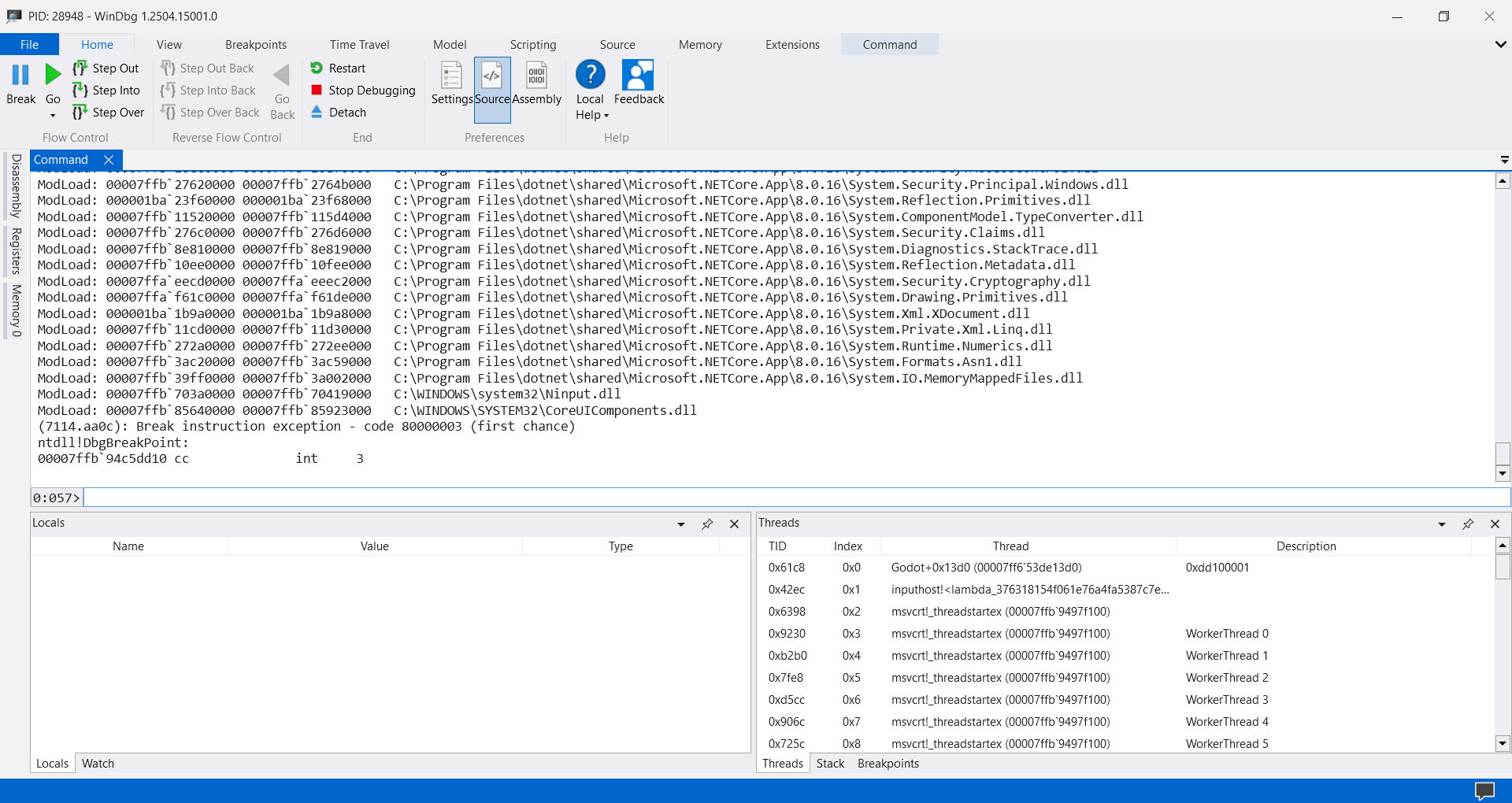Select the Command ribbon tab
Screen dimensions: 1512x803
[890, 45]
